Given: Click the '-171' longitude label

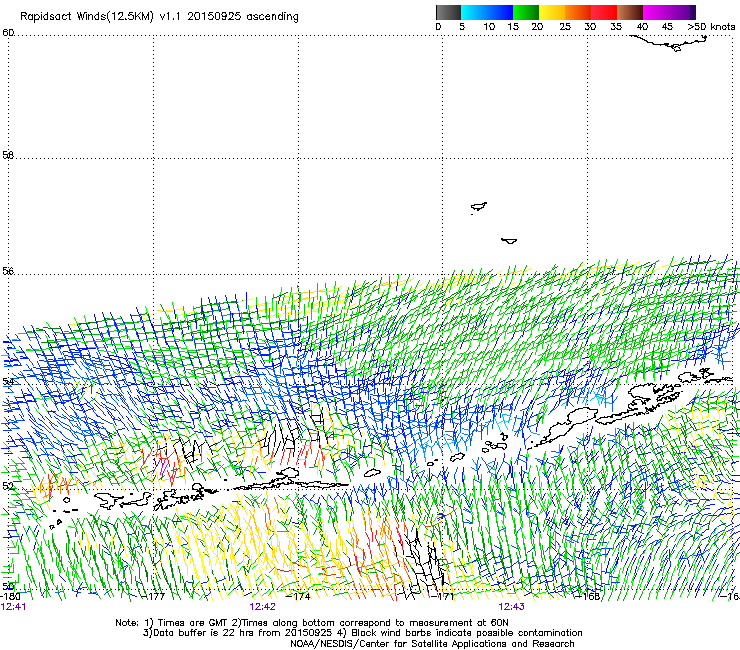Looking at the screenshot, I should click(443, 596).
